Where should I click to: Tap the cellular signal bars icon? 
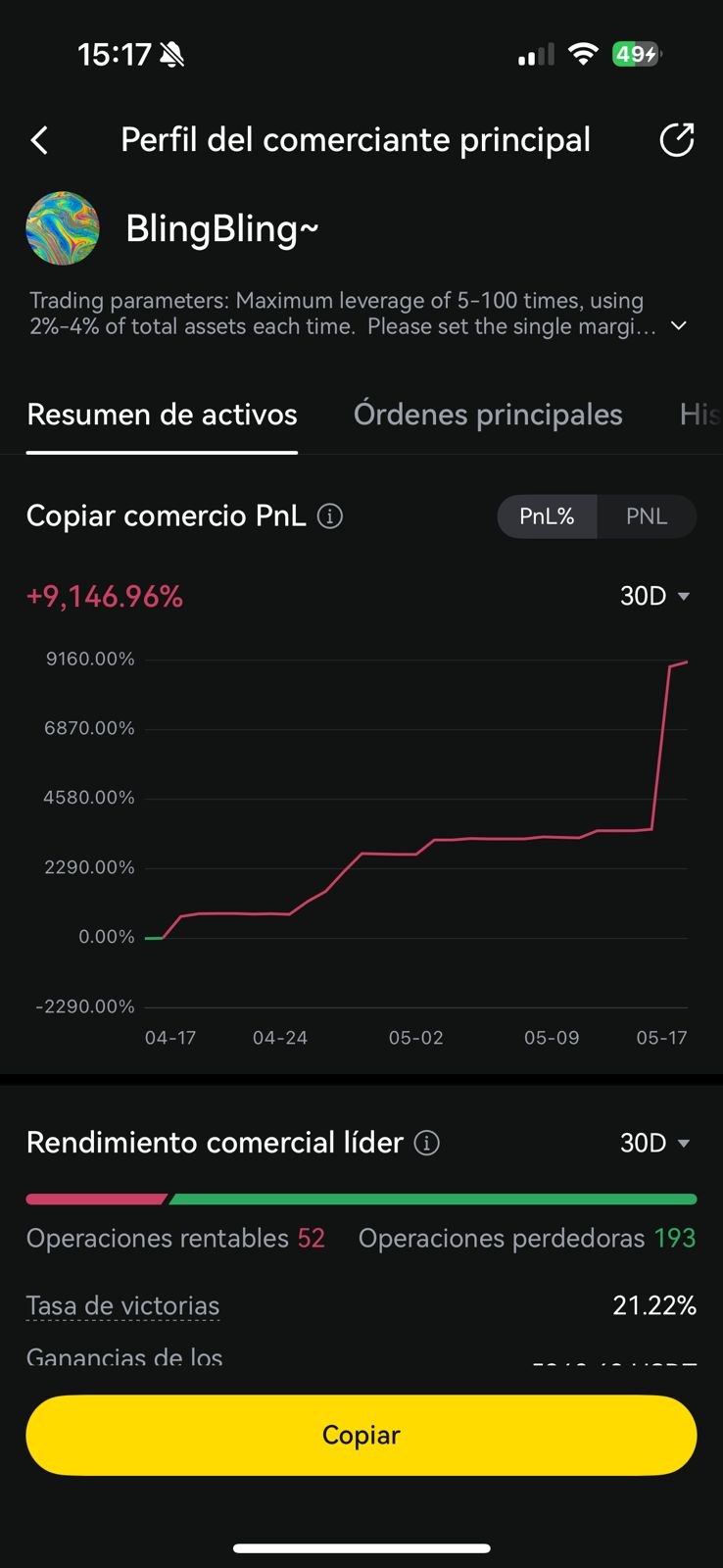pyautogui.click(x=536, y=56)
